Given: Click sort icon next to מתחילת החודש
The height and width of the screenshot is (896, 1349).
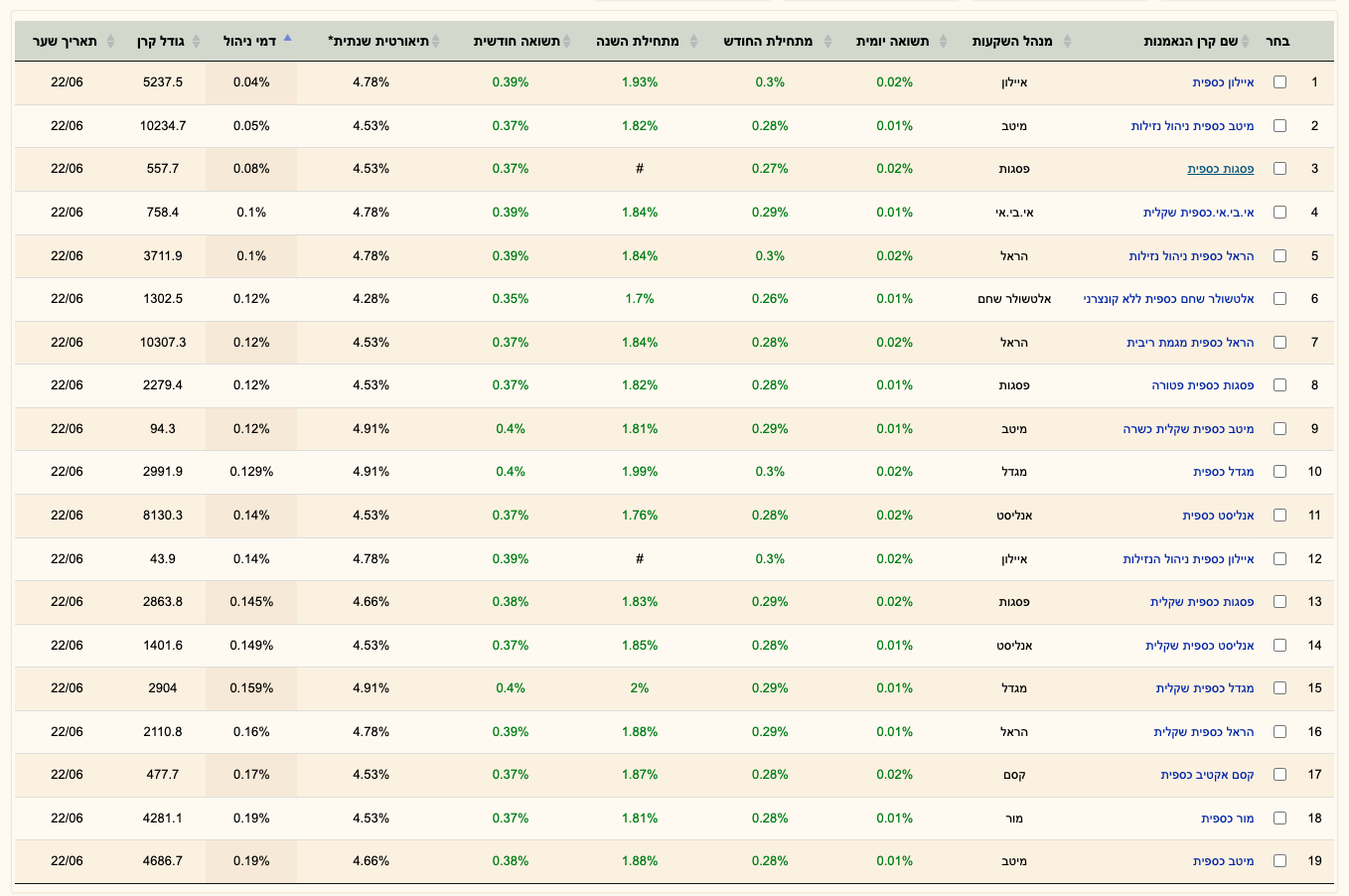Looking at the screenshot, I should (826, 41).
